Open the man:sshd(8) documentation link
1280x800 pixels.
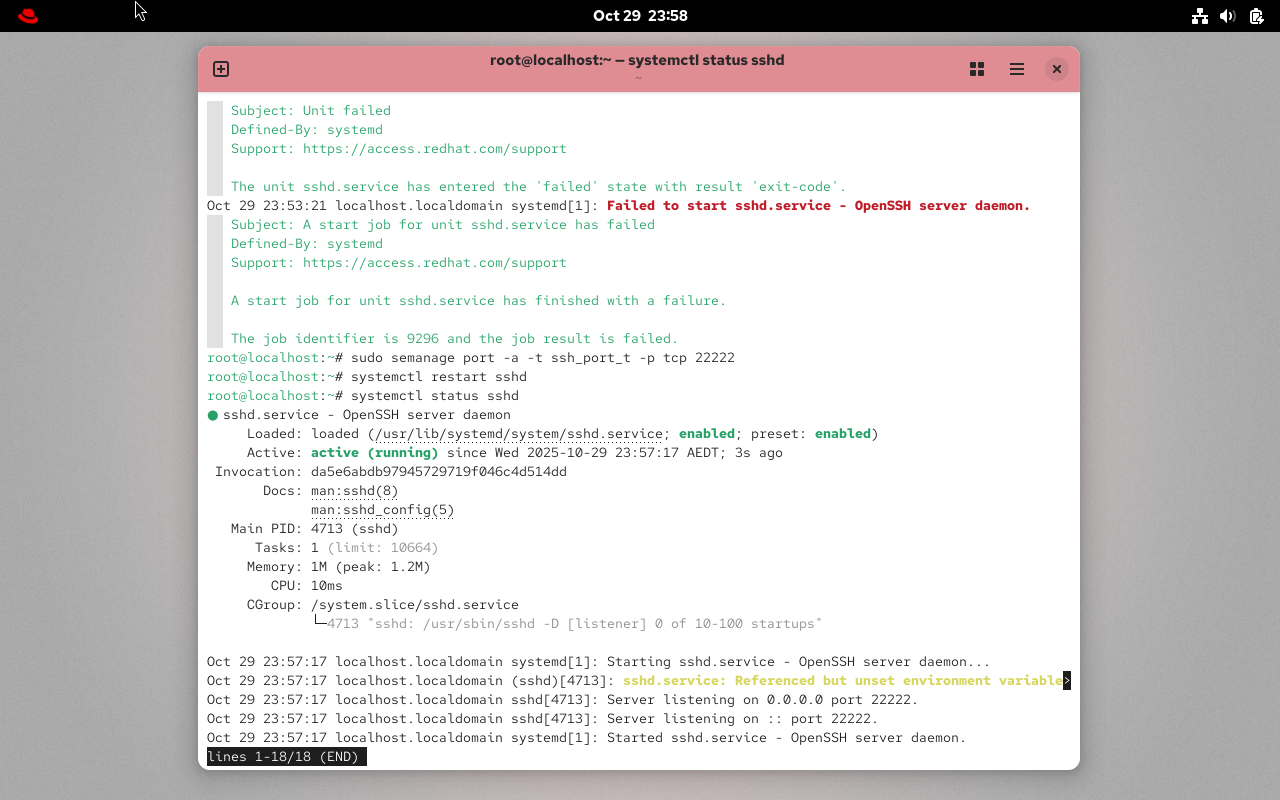354,490
